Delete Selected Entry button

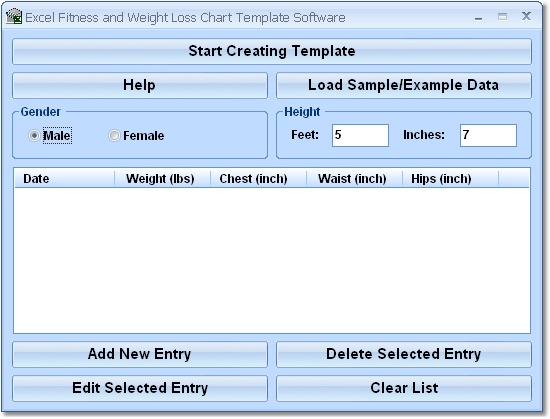pyautogui.click(x=404, y=354)
